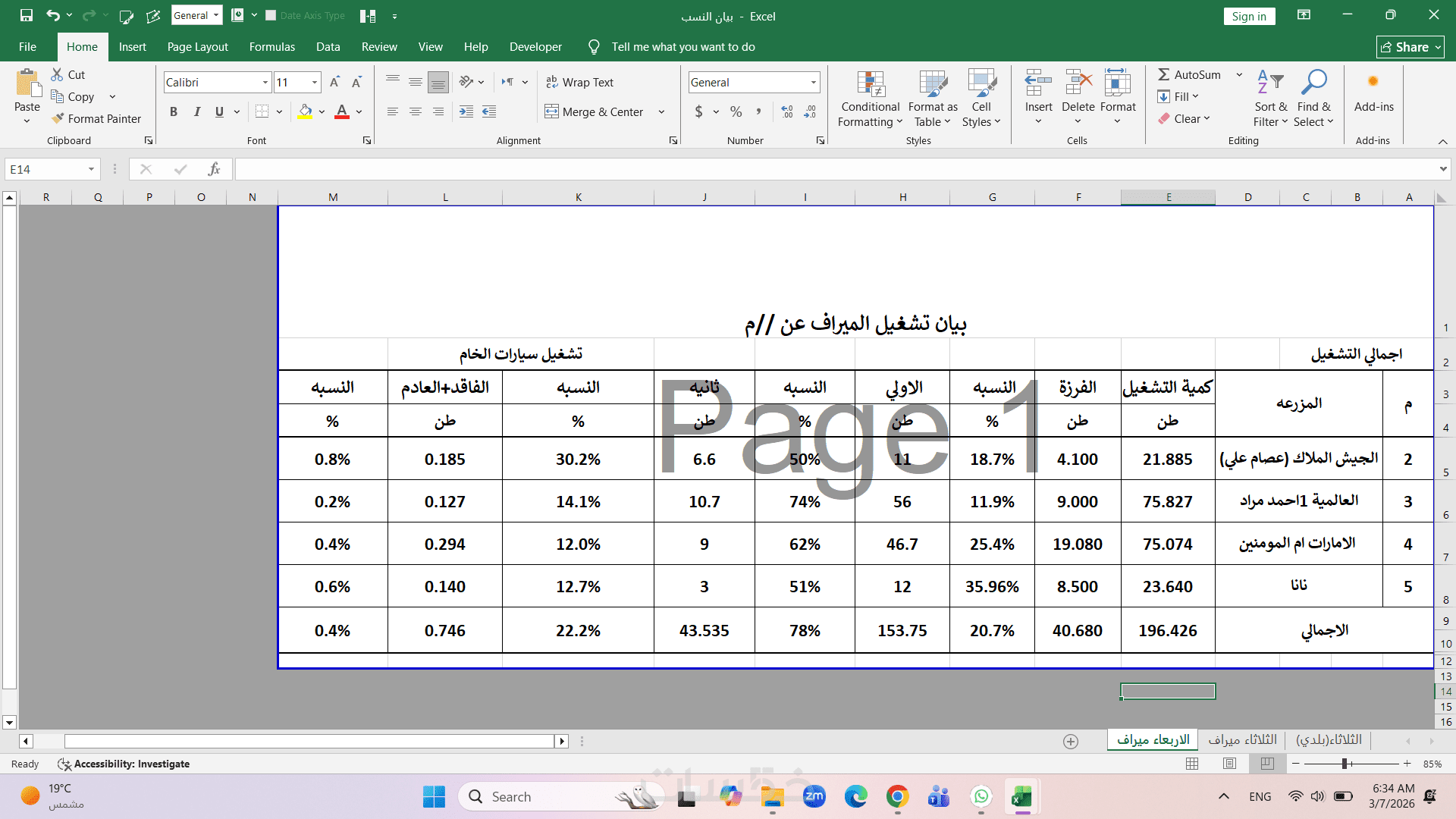The height and width of the screenshot is (819, 1456).
Task: Click the Share button
Action: (x=1410, y=47)
